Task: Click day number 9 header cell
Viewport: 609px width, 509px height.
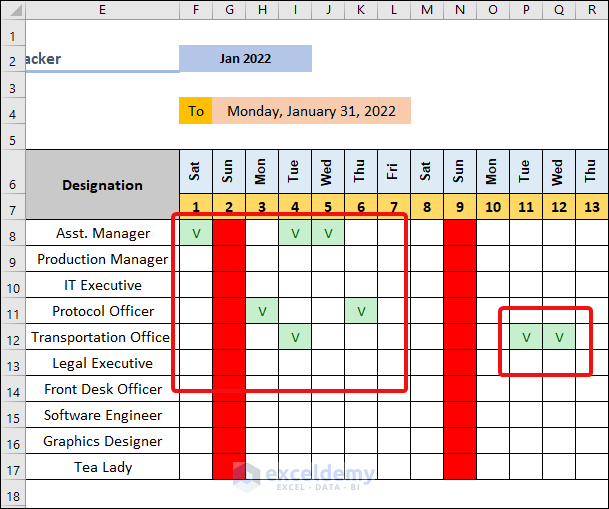Action: click(460, 209)
